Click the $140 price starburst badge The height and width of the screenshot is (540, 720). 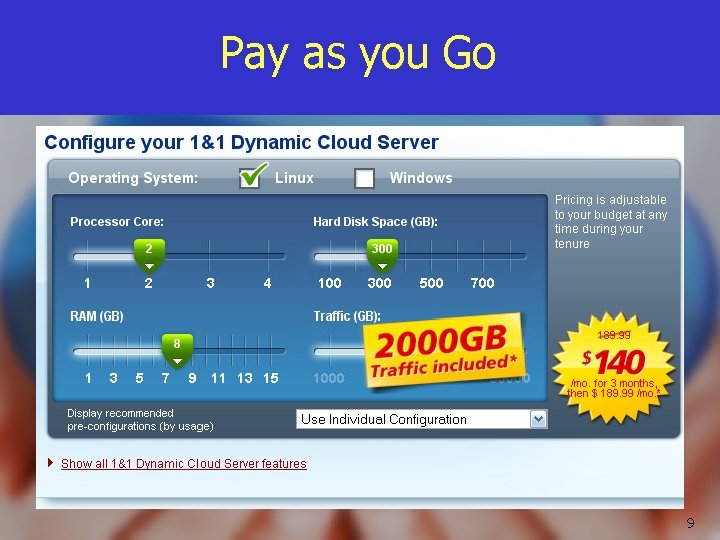click(x=613, y=367)
